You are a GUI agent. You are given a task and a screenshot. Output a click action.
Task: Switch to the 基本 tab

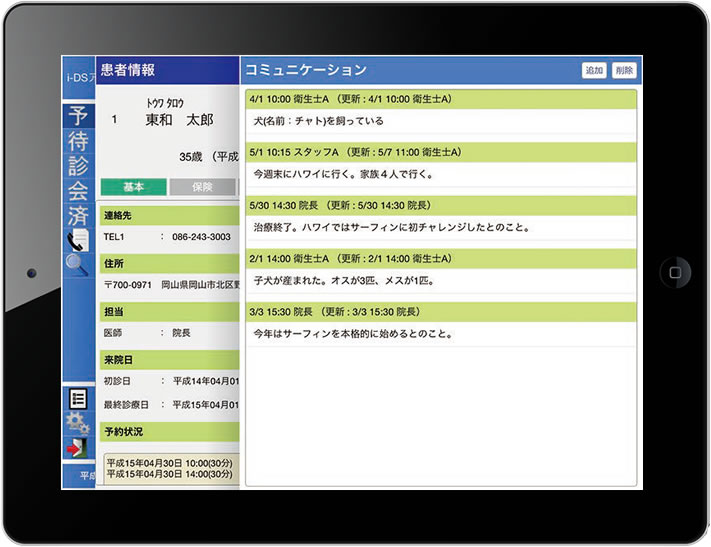133,187
